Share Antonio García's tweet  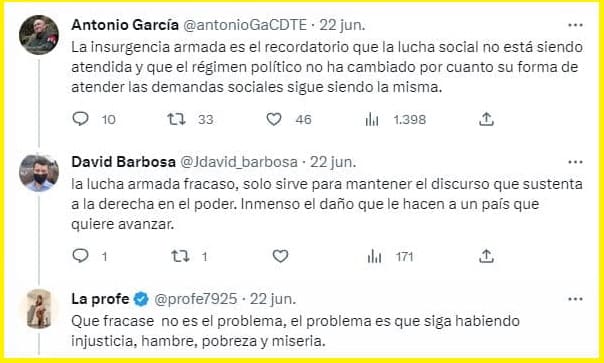coord(486,119)
